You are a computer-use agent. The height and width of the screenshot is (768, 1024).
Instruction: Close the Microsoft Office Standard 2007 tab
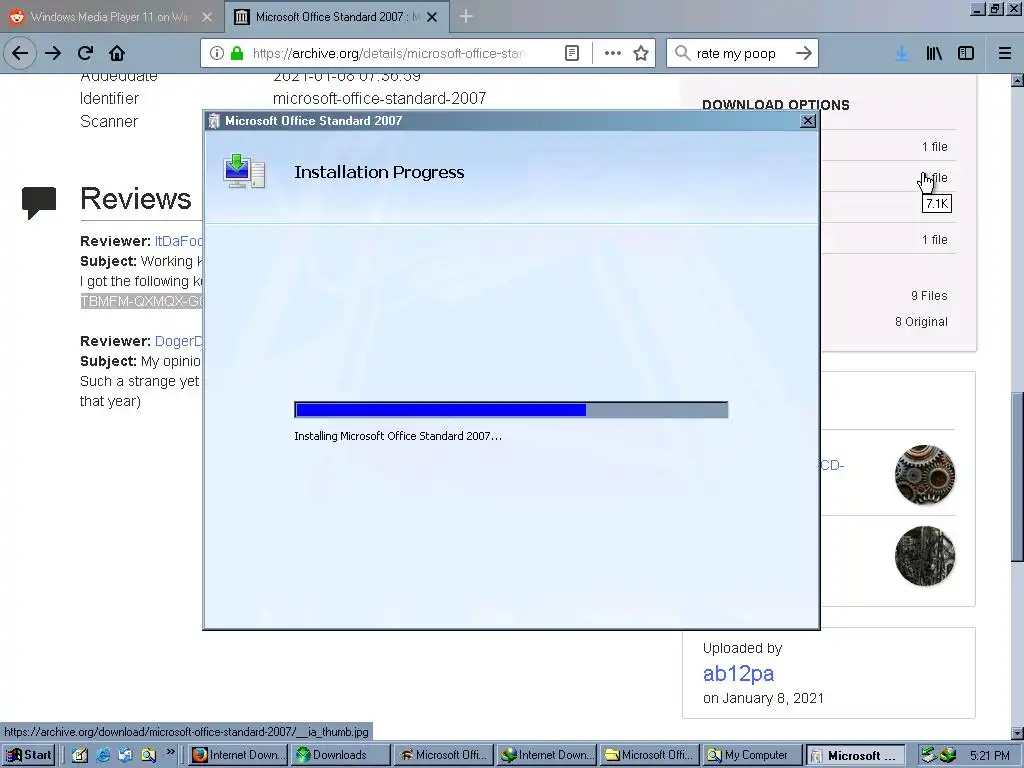tap(432, 17)
